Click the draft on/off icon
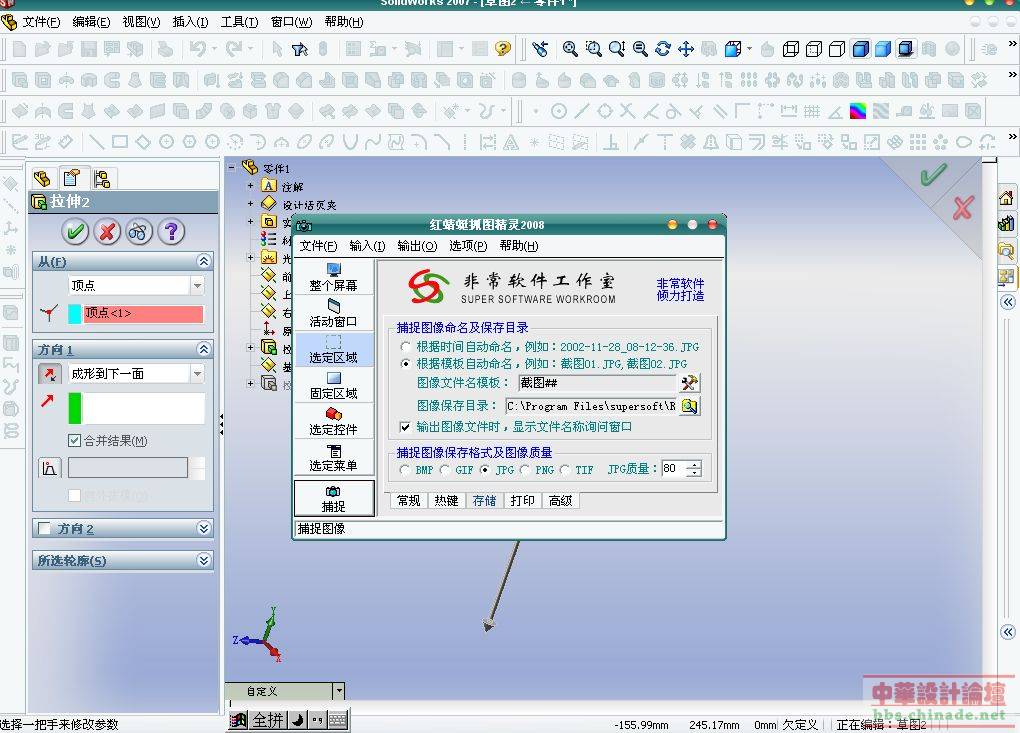 click(x=49, y=468)
